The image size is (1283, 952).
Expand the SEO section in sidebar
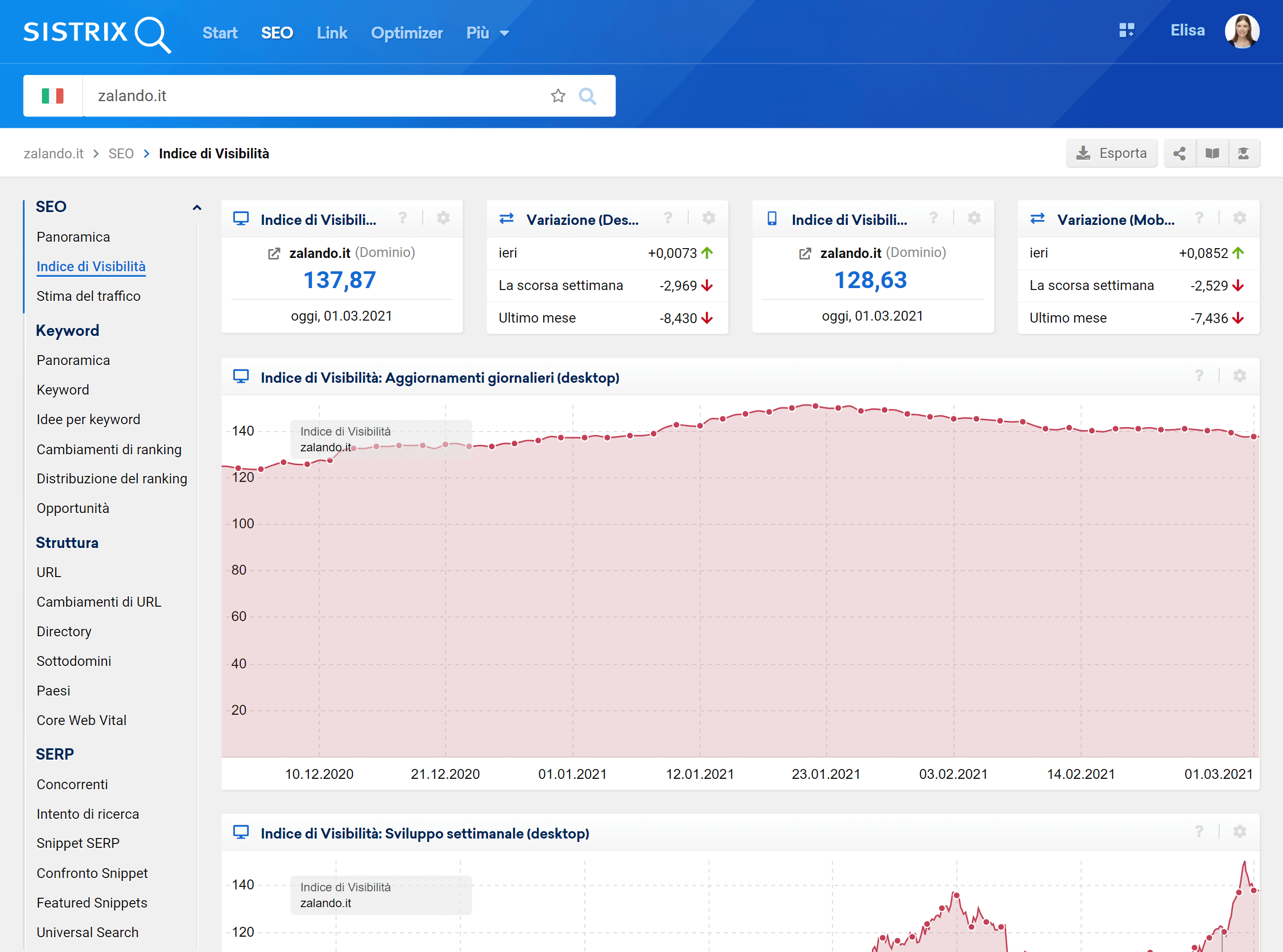[197, 207]
